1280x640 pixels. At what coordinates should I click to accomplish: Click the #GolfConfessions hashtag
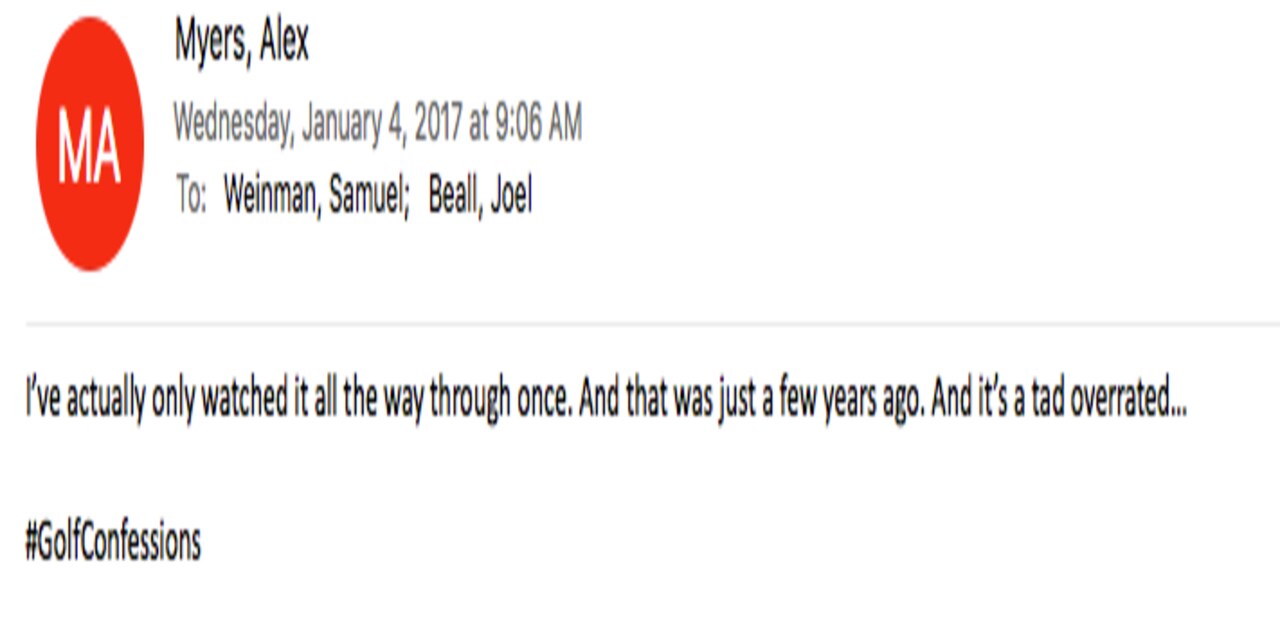click(113, 543)
